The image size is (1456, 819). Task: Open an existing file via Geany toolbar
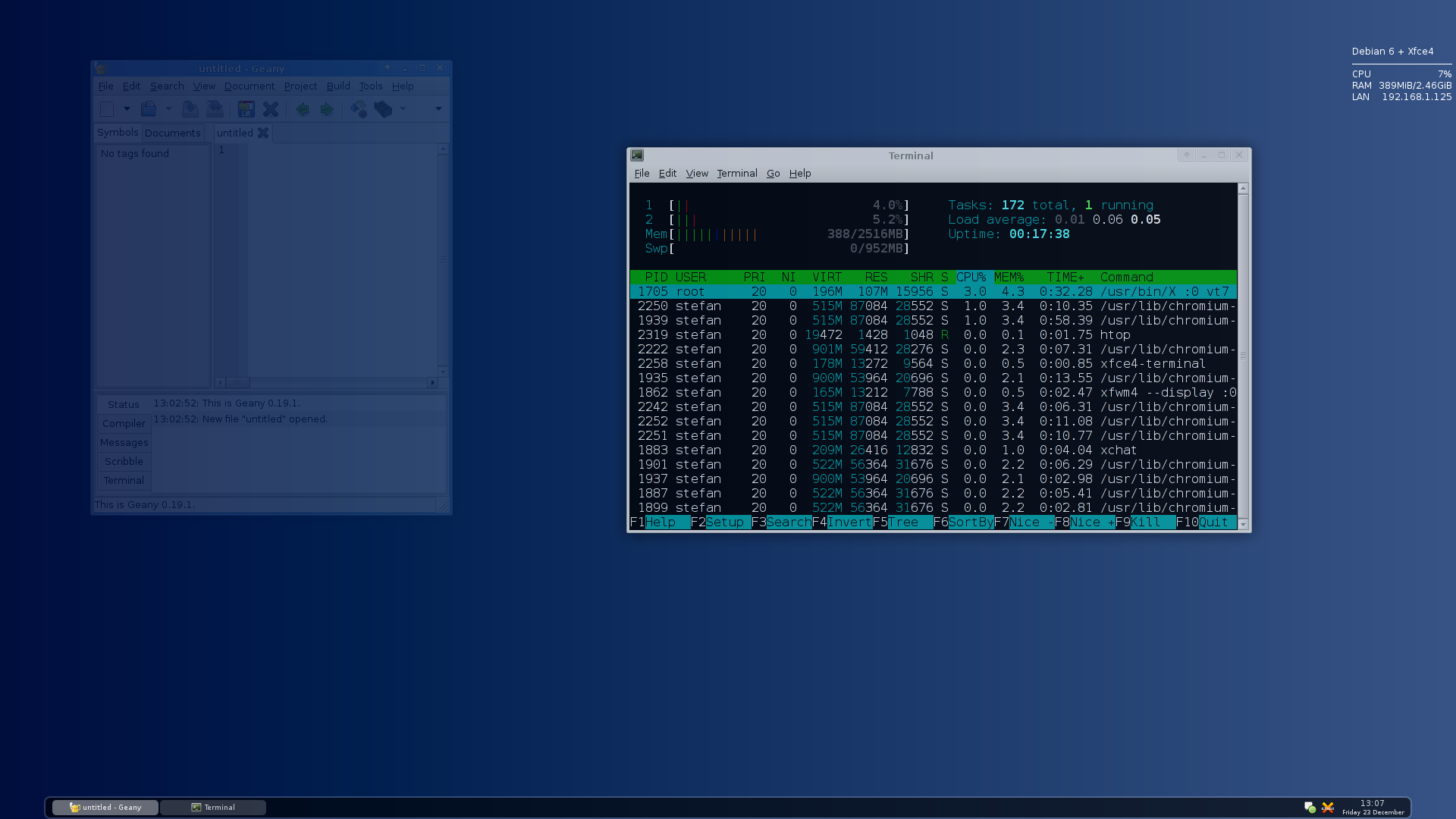coord(149,109)
